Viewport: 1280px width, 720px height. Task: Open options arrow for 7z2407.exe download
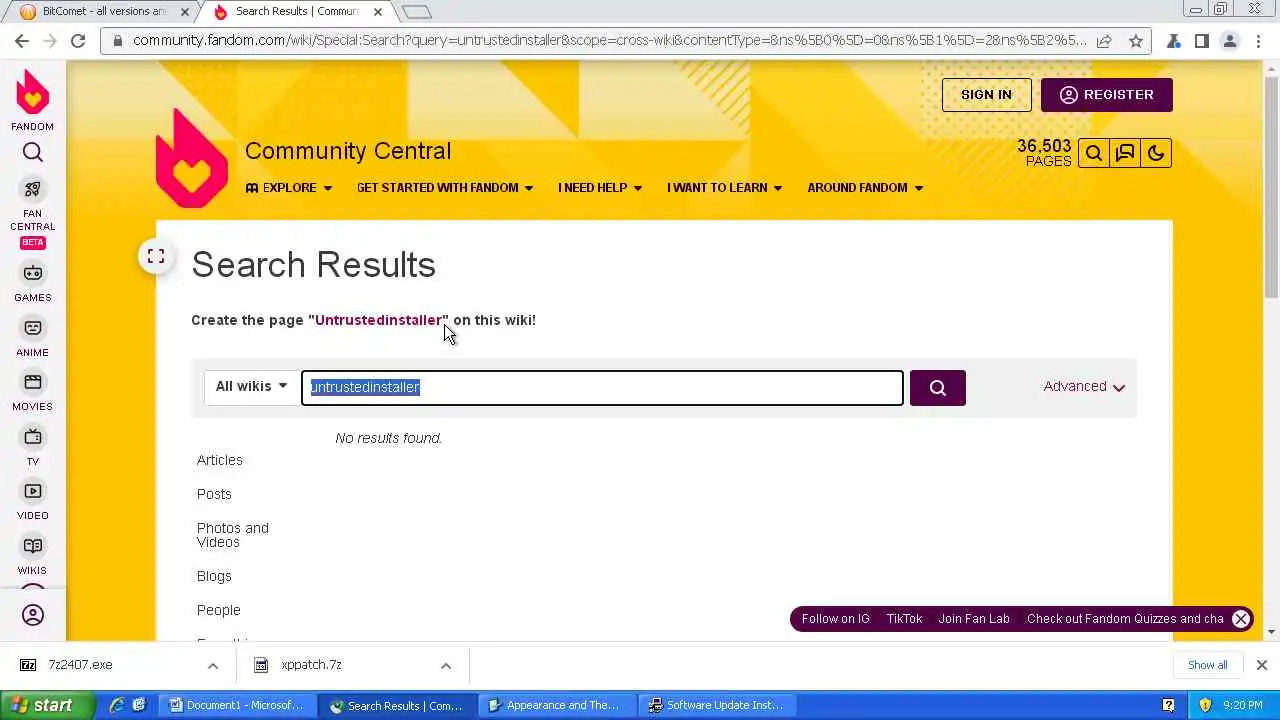(213, 665)
